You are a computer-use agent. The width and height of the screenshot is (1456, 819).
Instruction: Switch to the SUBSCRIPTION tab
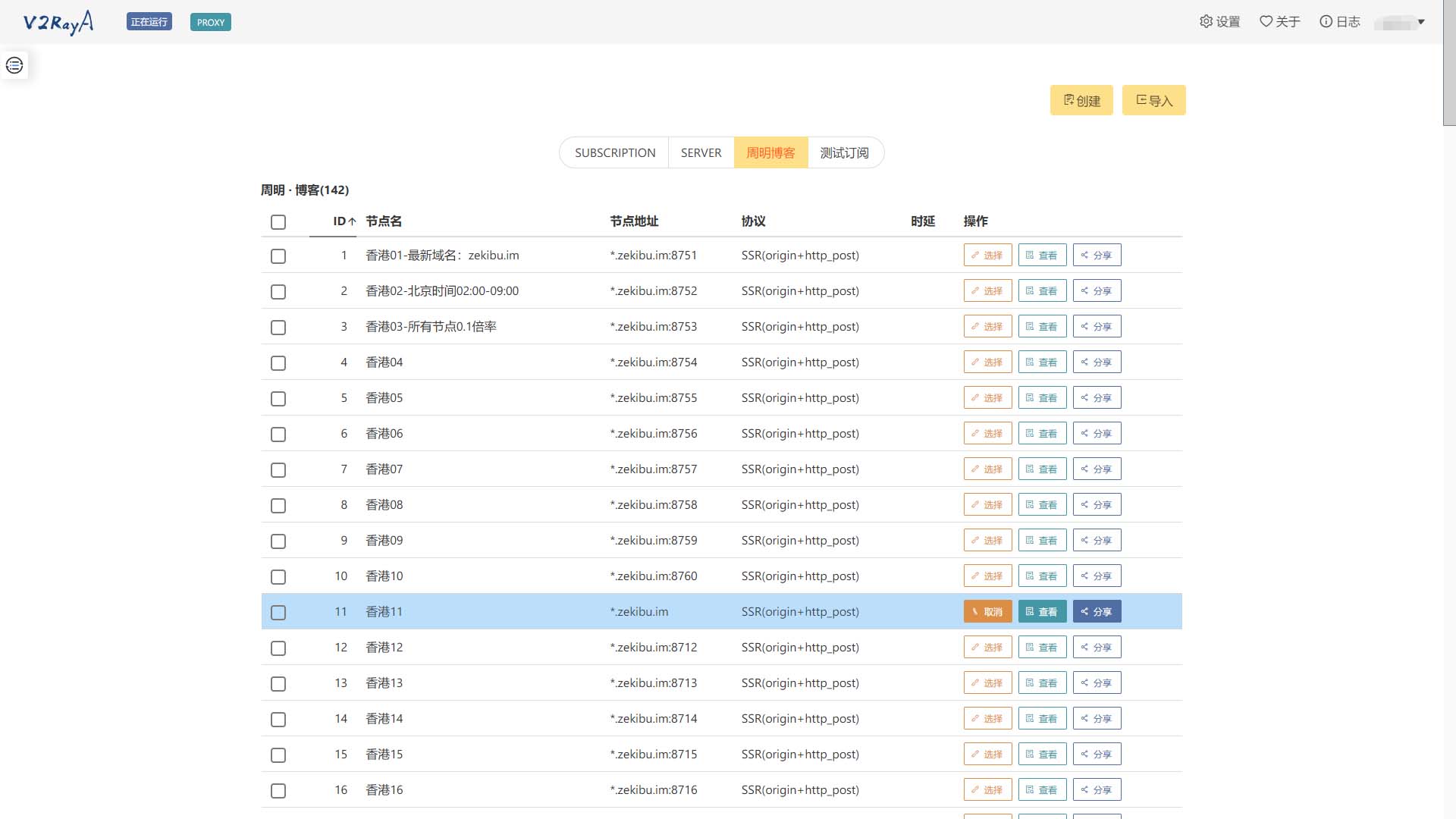pyautogui.click(x=615, y=152)
